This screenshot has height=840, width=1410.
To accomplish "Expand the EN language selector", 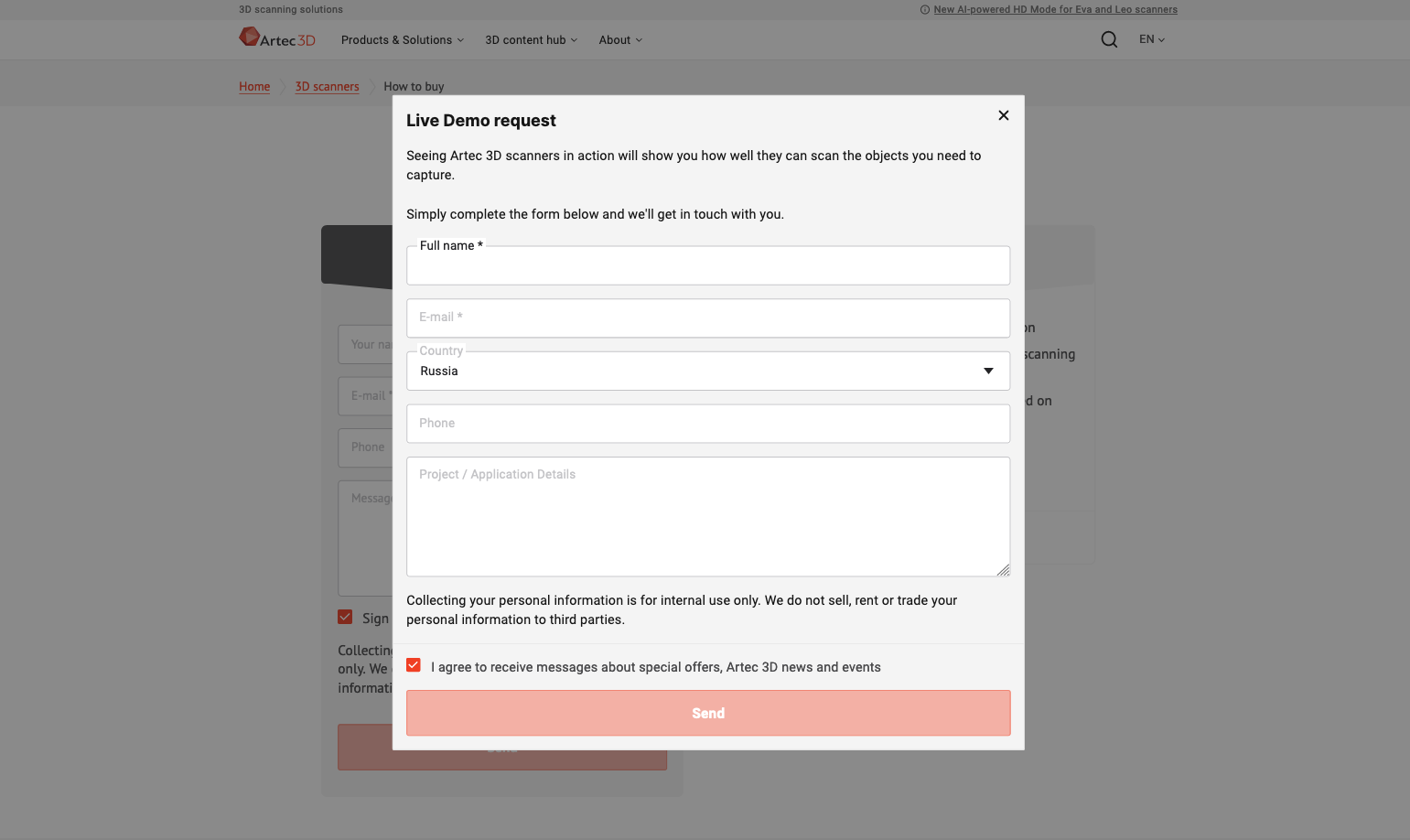I will click(x=1151, y=39).
